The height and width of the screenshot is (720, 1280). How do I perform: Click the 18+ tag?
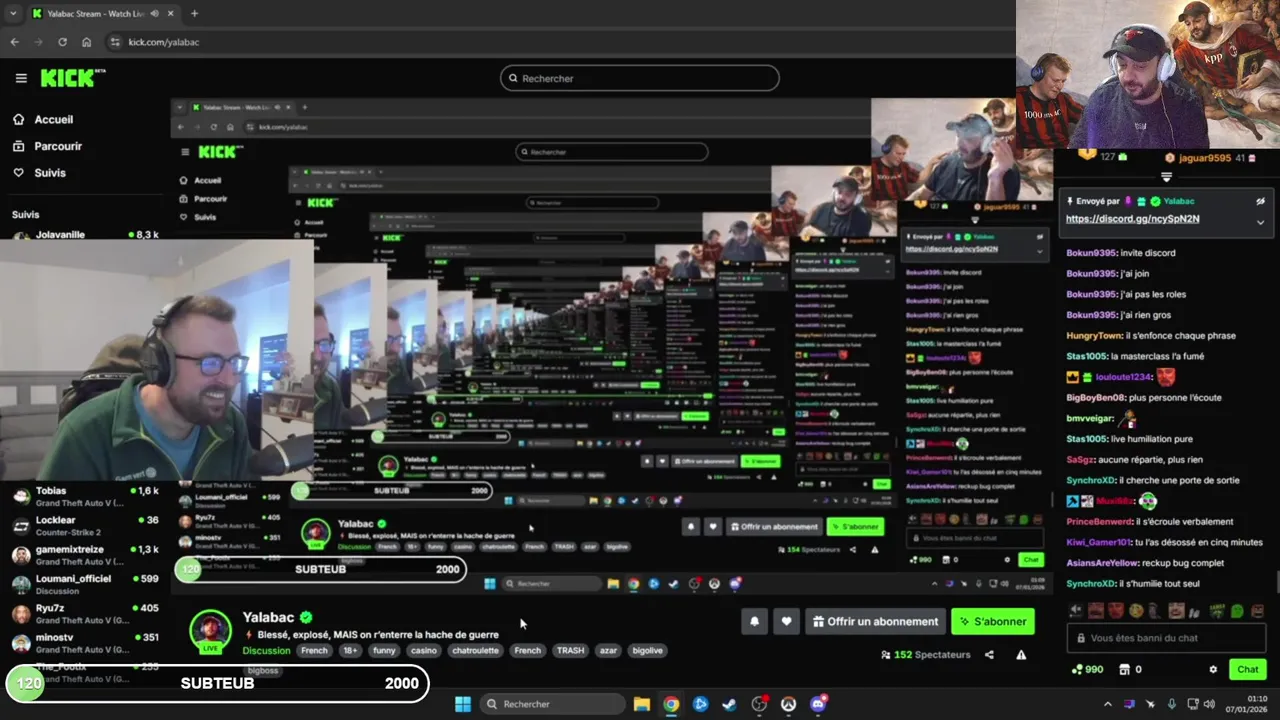click(x=350, y=650)
